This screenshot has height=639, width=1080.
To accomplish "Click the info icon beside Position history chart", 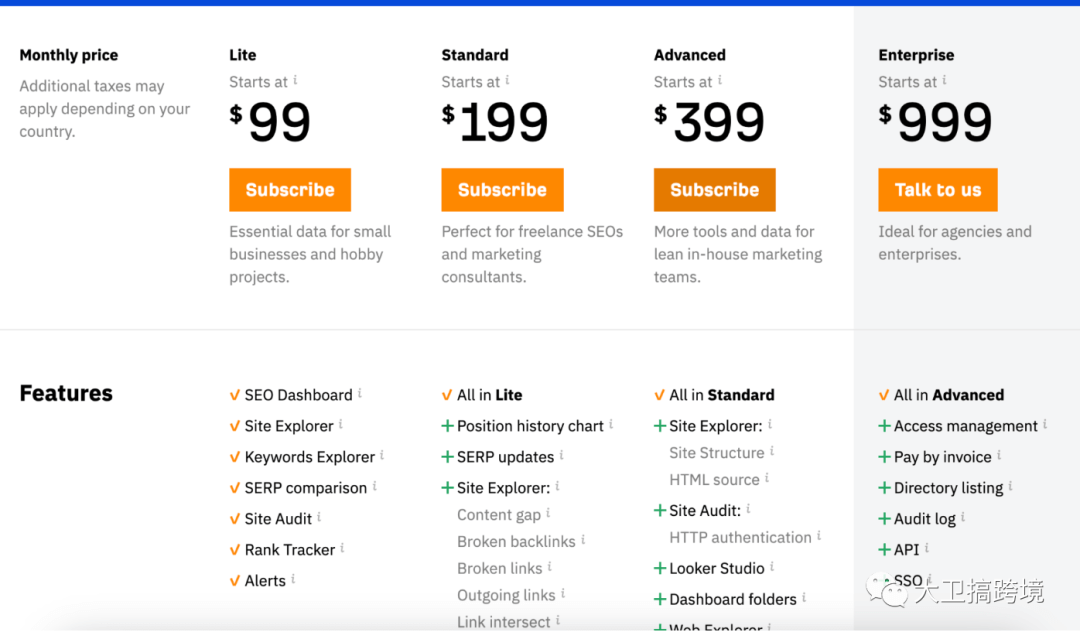I will [x=611, y=424].
